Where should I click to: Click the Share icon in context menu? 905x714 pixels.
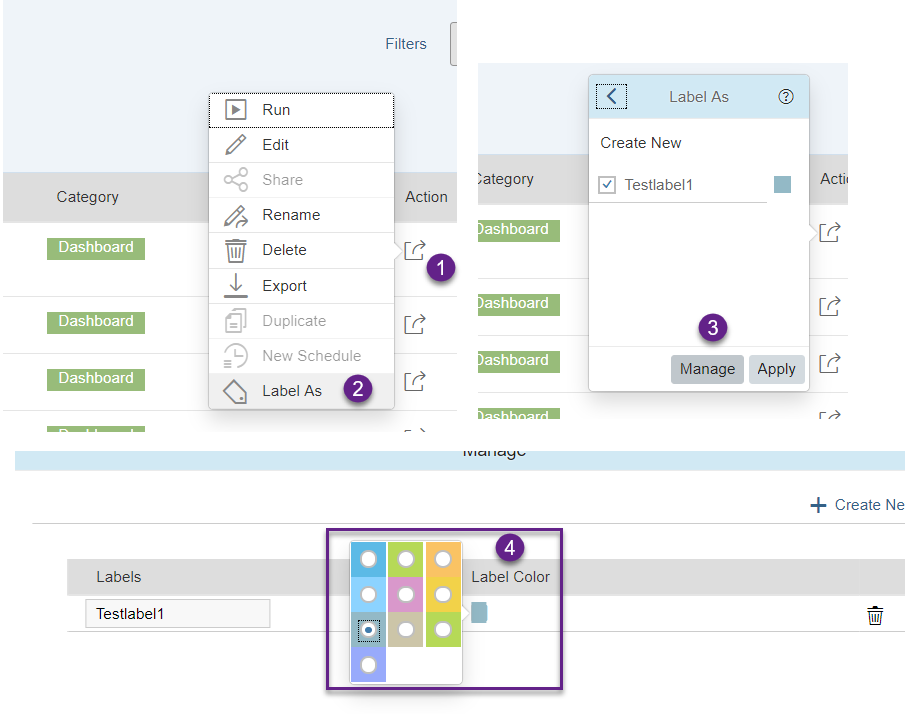coord(235,180)
